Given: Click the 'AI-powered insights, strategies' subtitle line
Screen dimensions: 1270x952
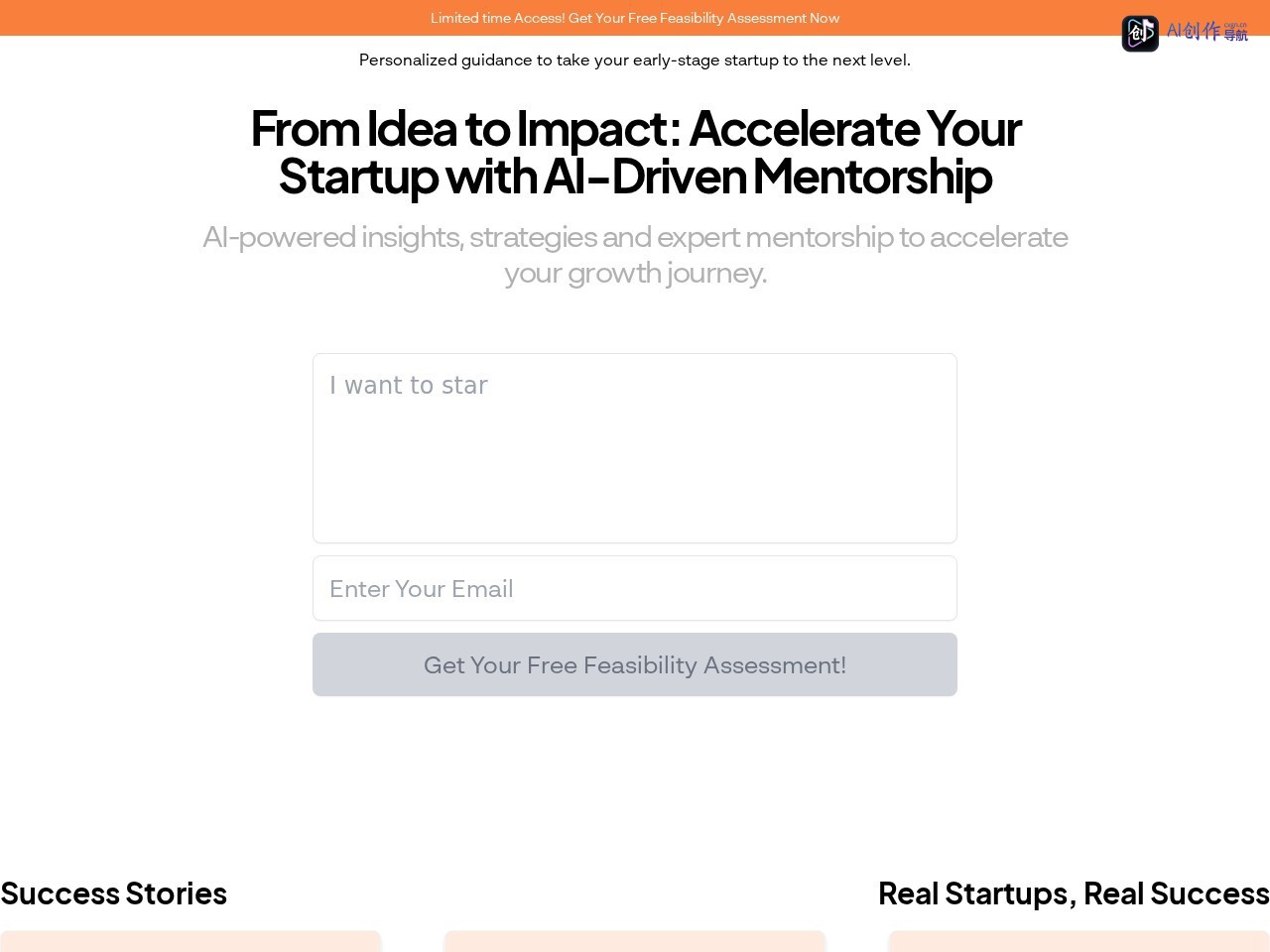Looking at the screenshot, I should point(635,237).
